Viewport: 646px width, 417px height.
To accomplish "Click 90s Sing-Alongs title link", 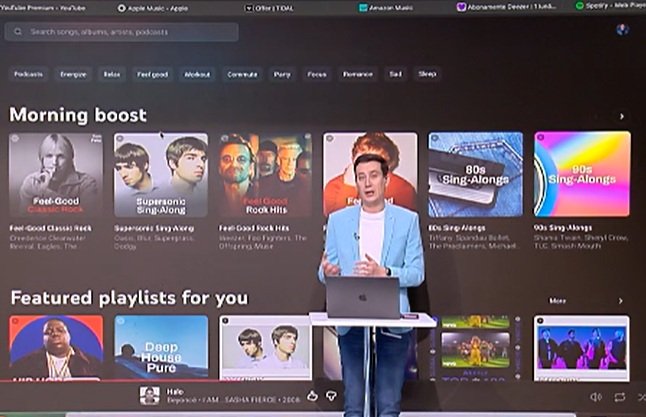I will coord(563,227).
